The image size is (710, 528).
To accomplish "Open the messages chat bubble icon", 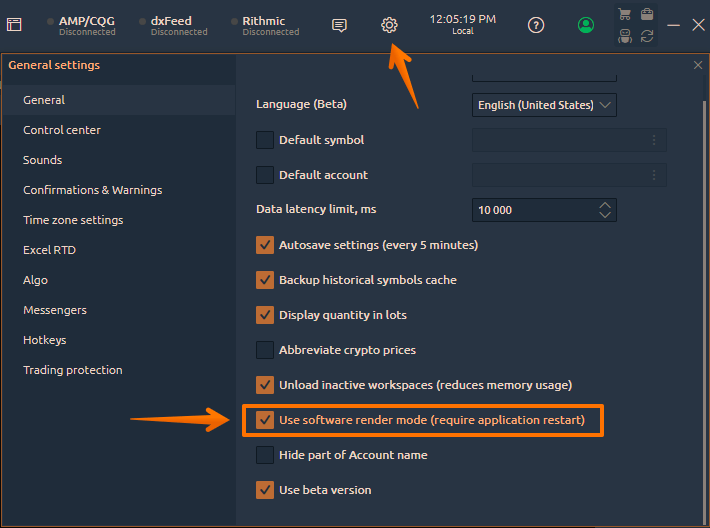I will (x=339, y=25).
